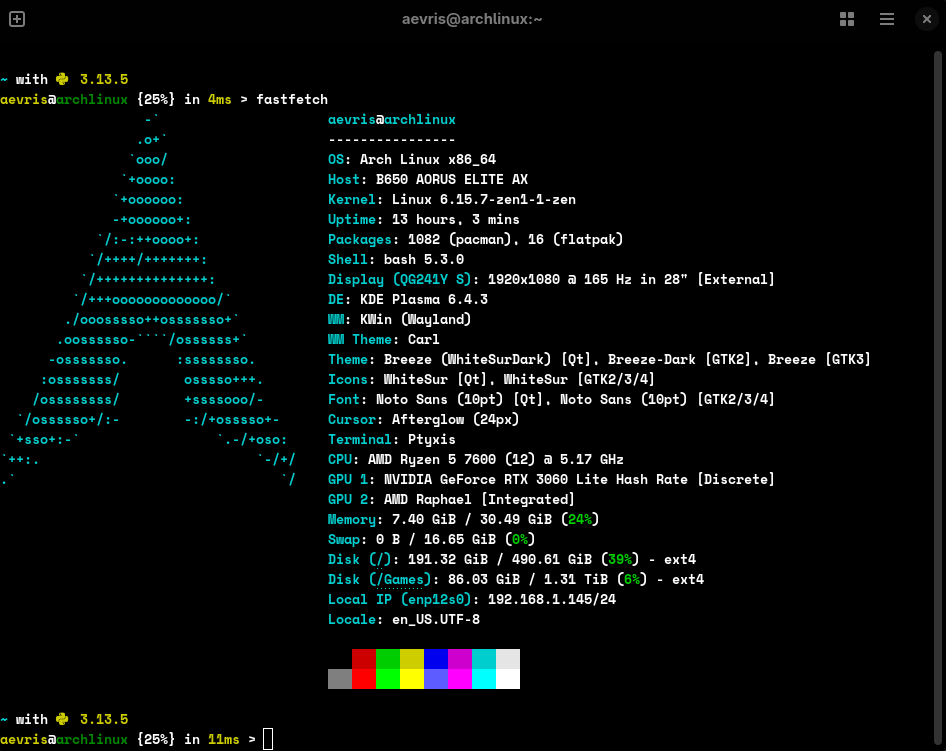Click the Python icon in the top prompt
Image resolution: width=946 pixels, height=751 pixels.
tap(62, 79)
